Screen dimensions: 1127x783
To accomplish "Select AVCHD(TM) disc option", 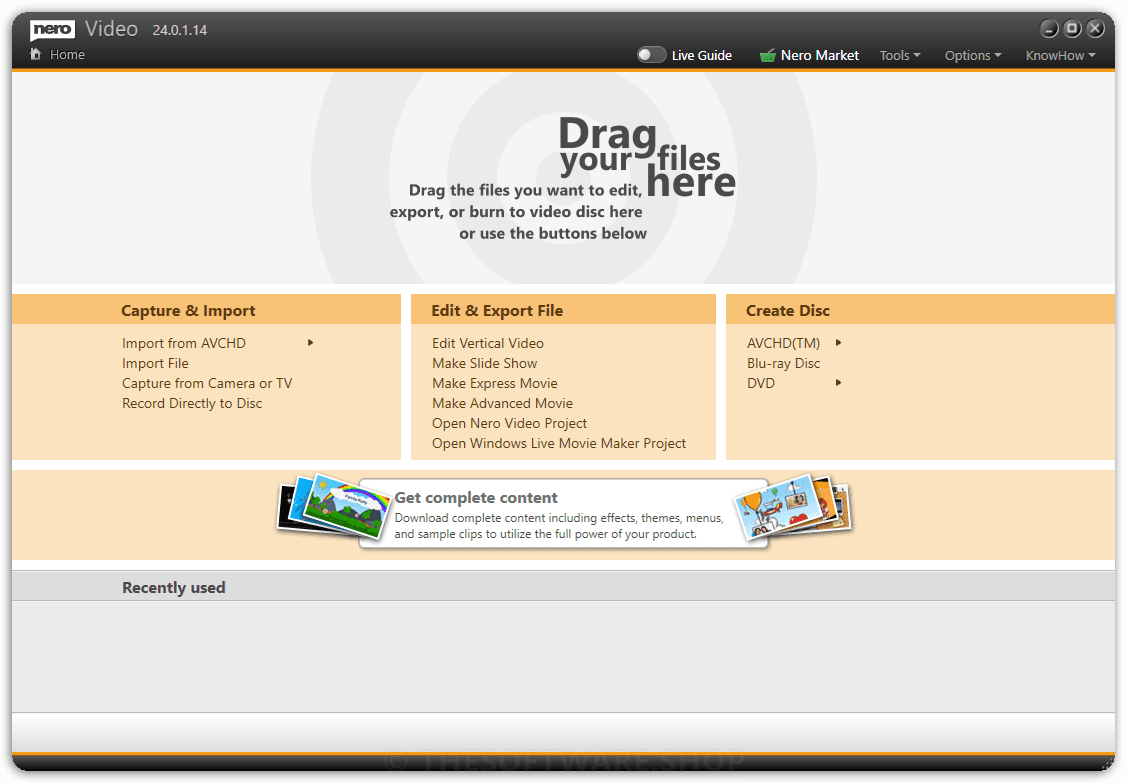I will point(783,343).
